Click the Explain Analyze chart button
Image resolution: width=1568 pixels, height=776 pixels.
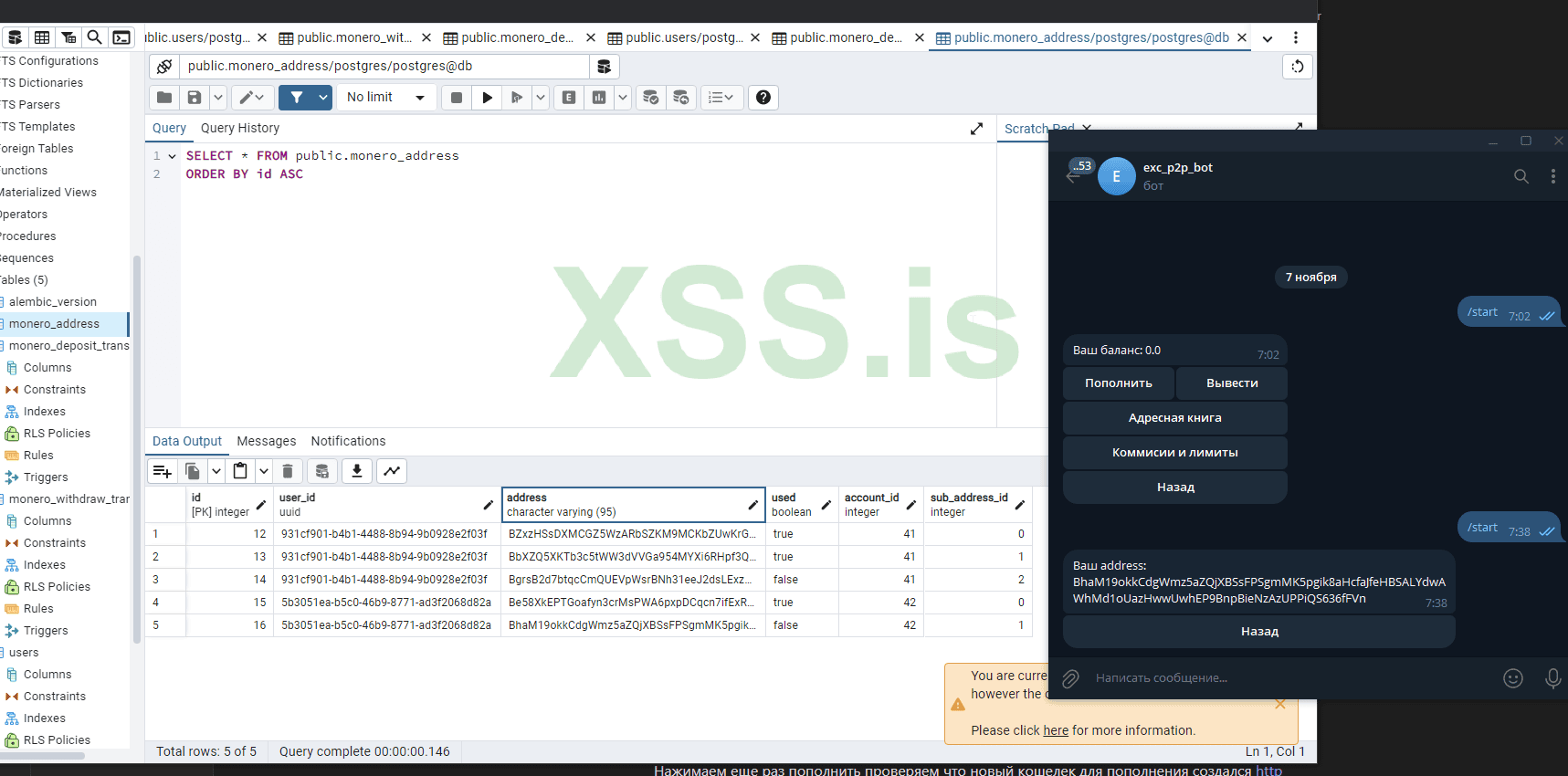pos(599,98)
